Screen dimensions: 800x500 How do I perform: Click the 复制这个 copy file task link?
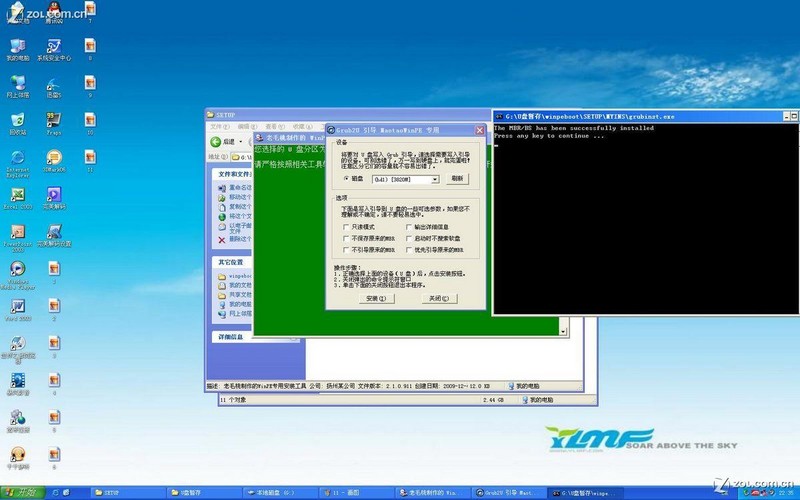[240, 207]
